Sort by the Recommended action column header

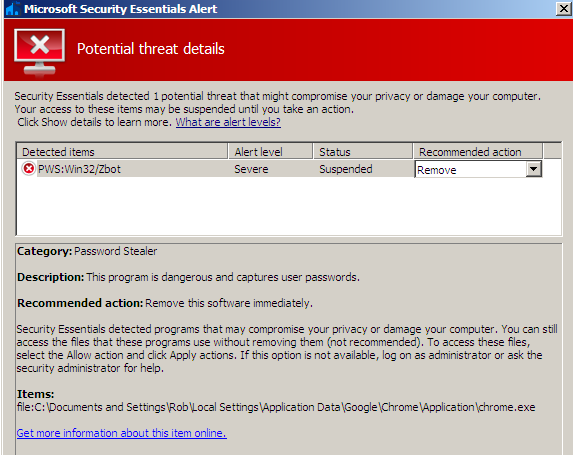click(478, 152)
